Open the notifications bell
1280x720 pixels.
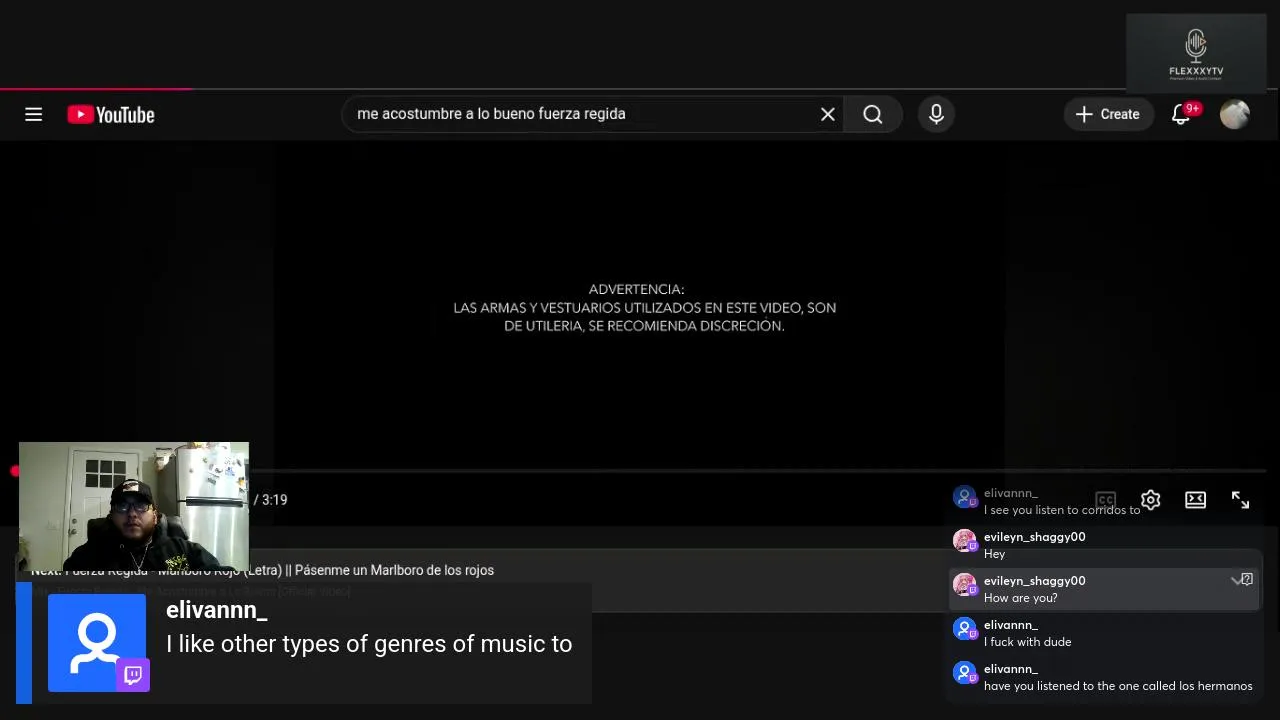click(x=1181, y=114)
